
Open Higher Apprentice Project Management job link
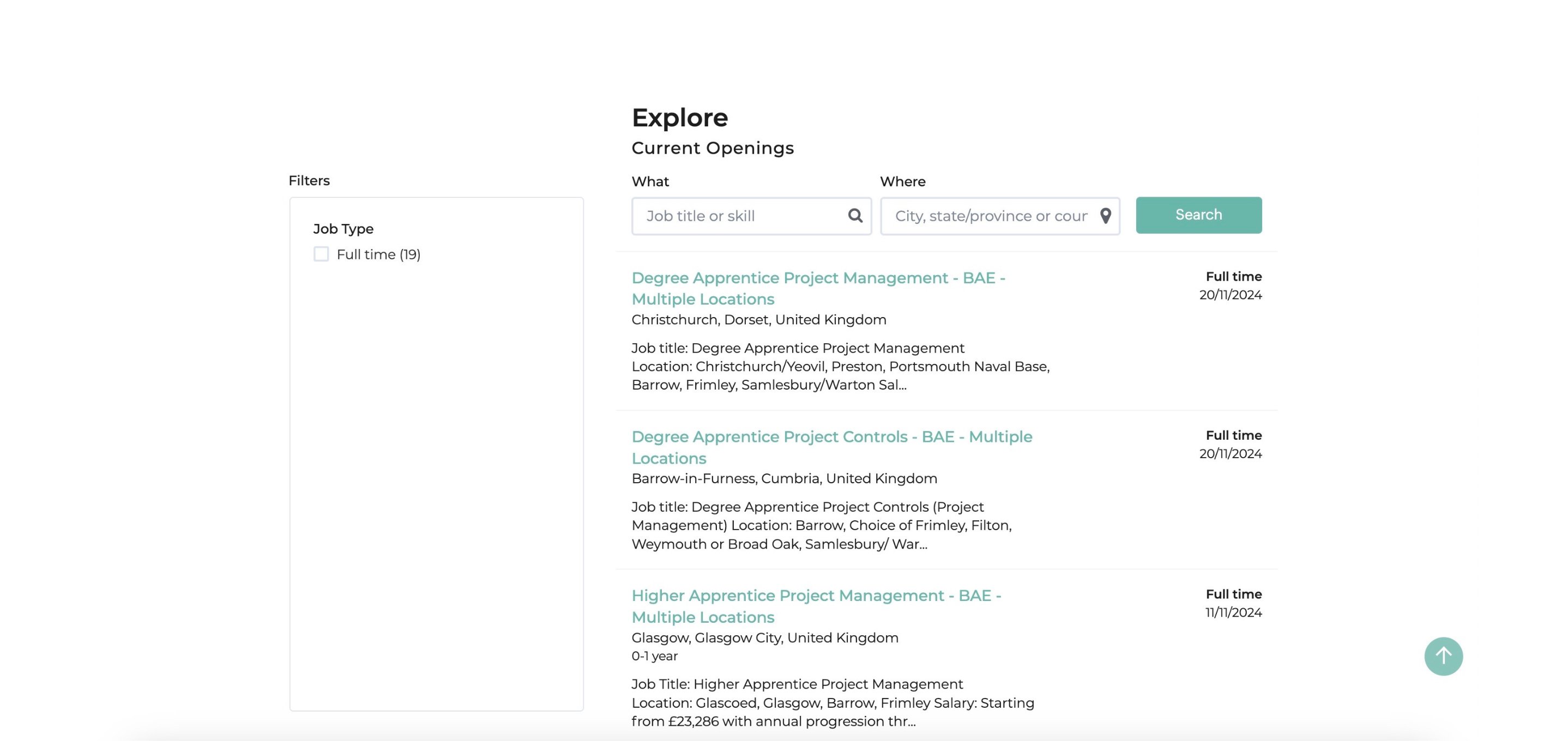point(816,606)
